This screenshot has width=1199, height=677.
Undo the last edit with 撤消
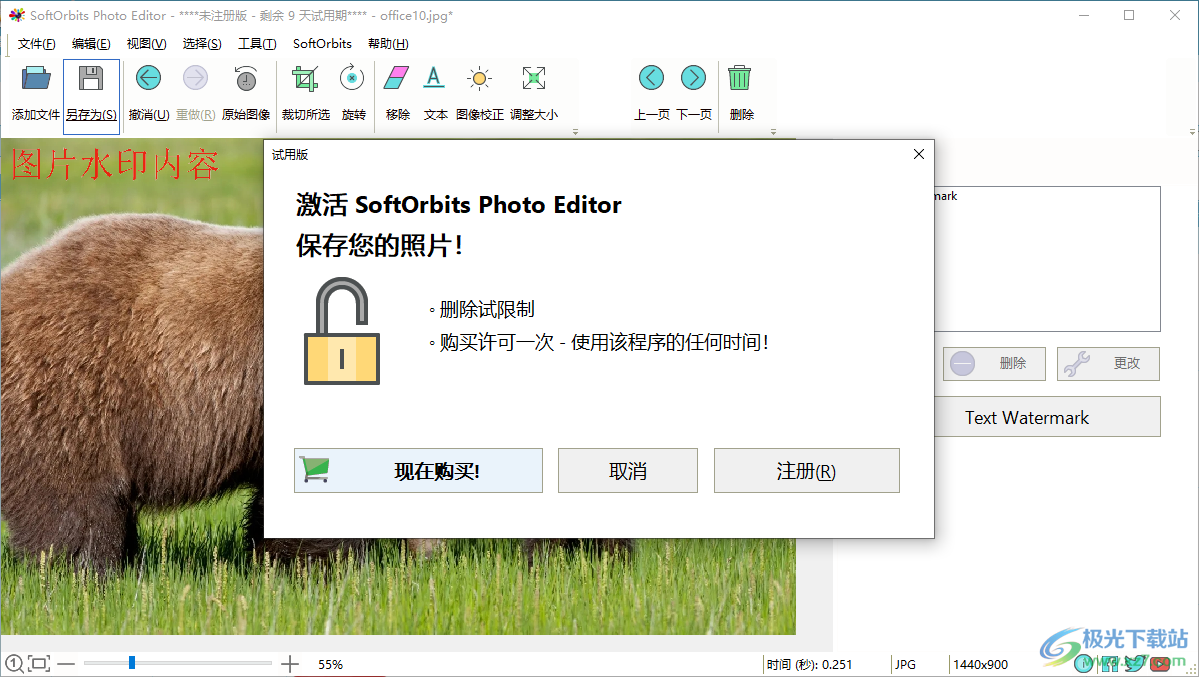pos(148,90)
